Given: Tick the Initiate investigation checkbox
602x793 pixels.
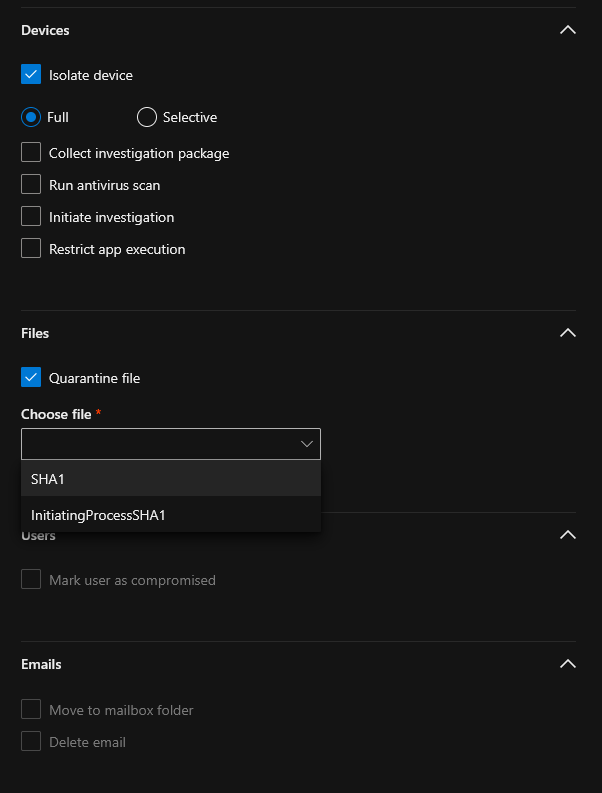Looking at the screenshot, I should coord(31,217).
